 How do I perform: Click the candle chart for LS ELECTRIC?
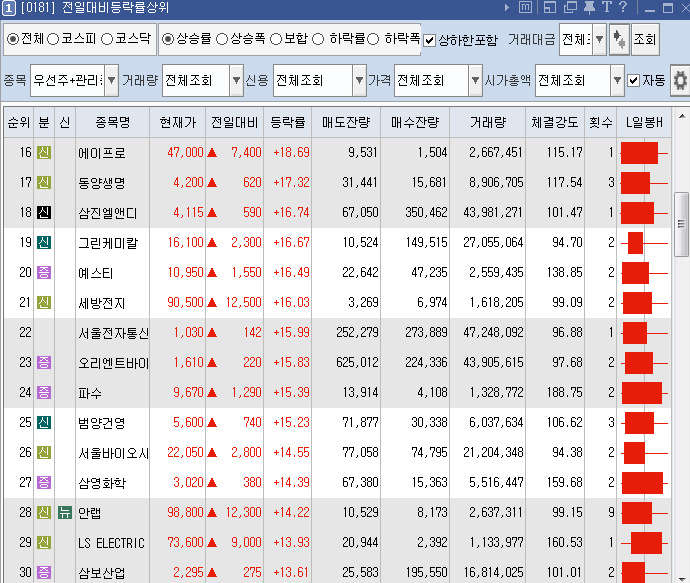[x=644, y=543]
